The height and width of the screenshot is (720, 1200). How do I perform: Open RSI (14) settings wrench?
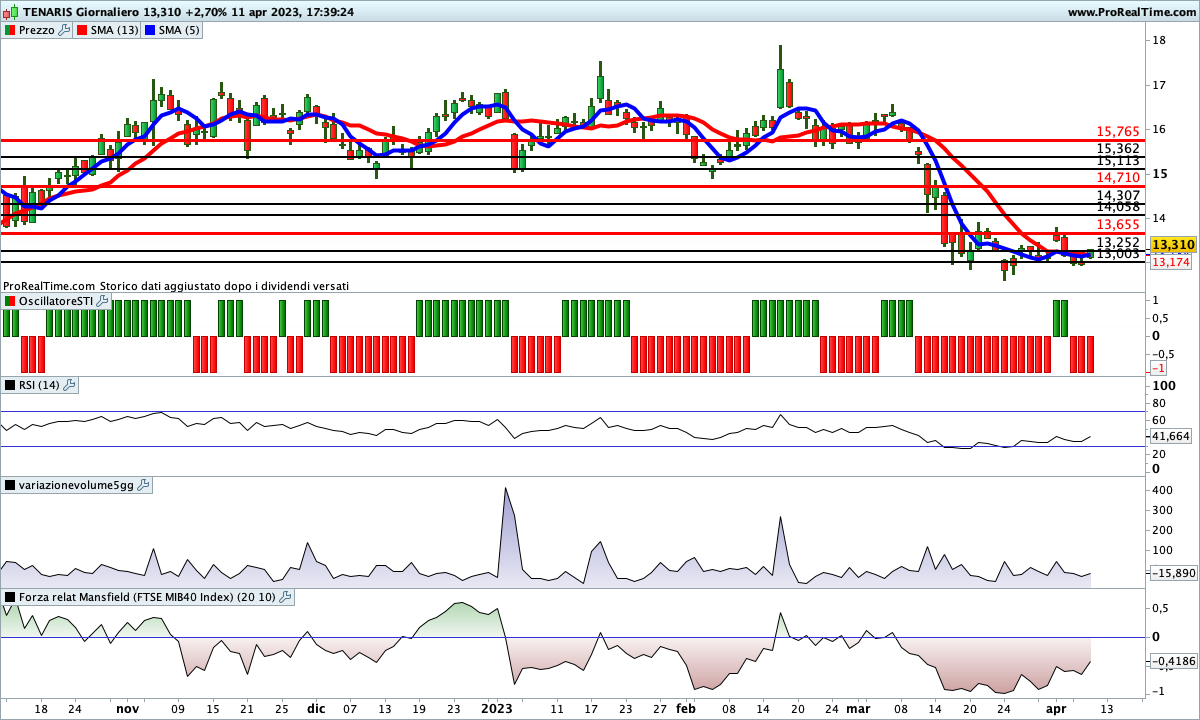tap(70, 384)
